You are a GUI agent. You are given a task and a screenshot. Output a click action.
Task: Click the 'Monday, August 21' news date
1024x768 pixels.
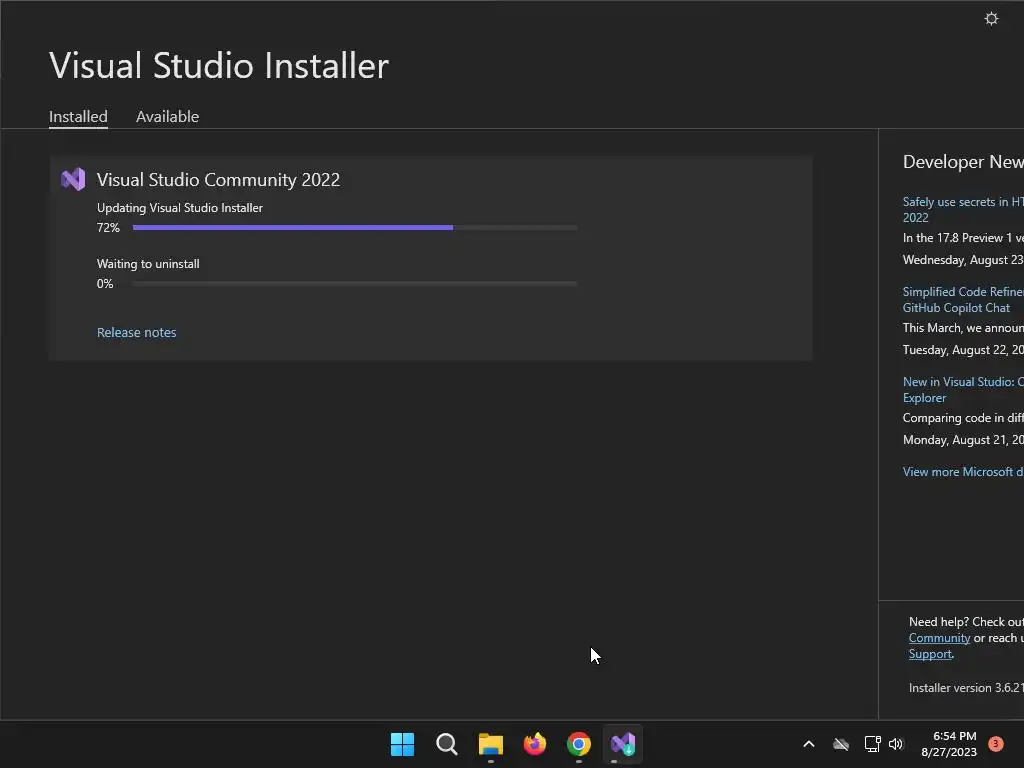(x=963, y=440)
